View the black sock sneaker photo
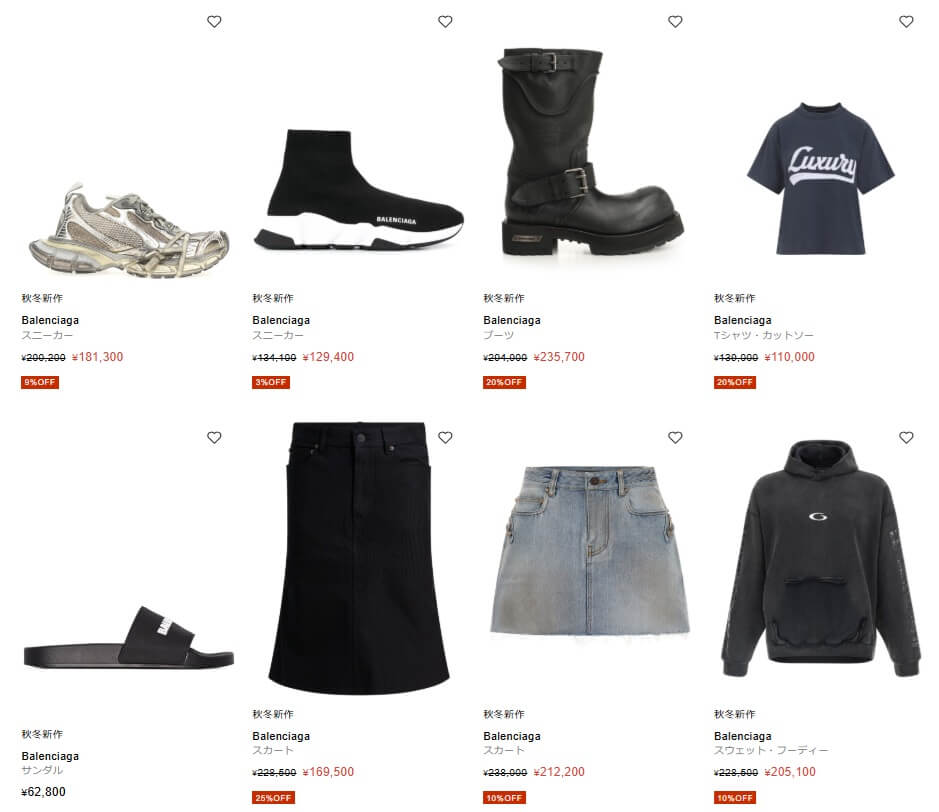 359,189
